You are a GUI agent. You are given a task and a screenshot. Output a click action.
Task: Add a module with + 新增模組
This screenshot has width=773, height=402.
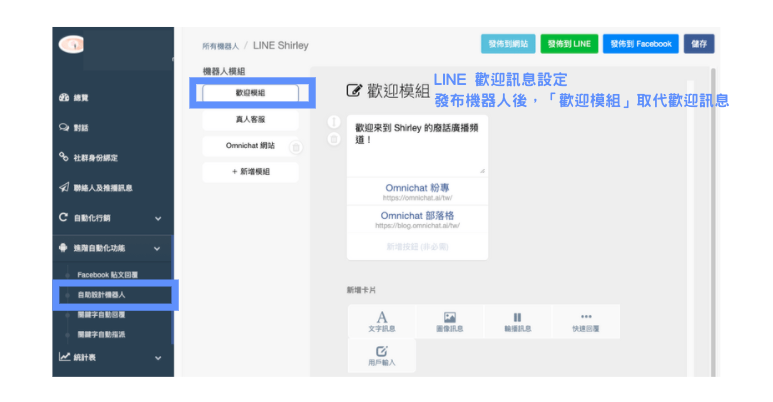tap(250, 172)
